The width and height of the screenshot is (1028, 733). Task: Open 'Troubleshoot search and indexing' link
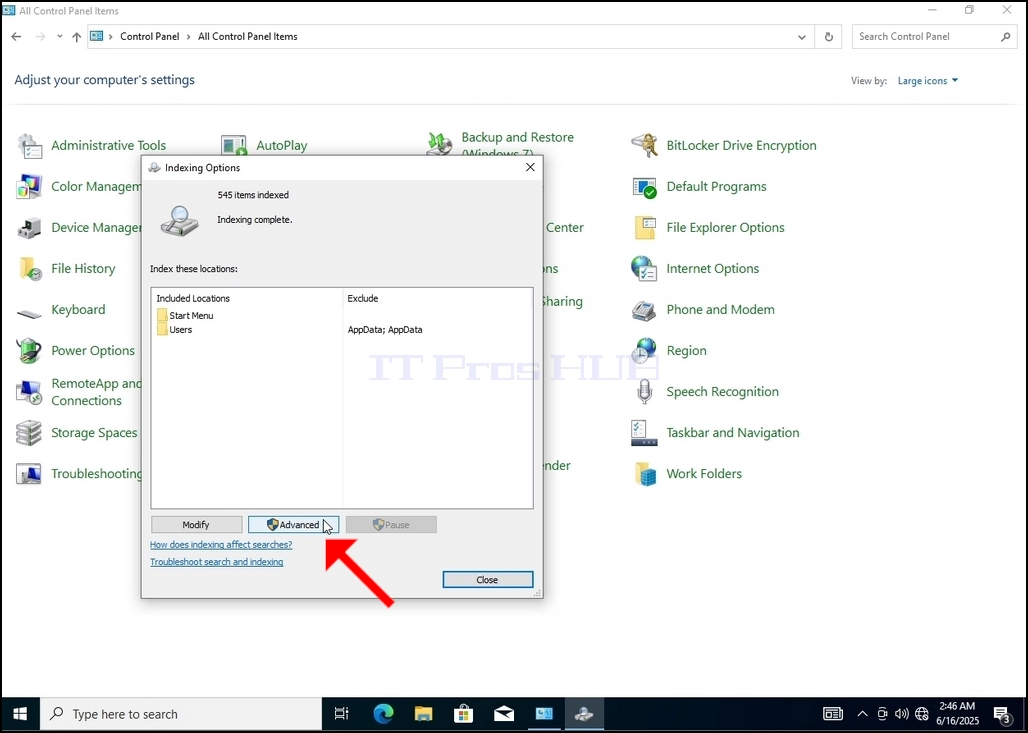click(216, 562)
